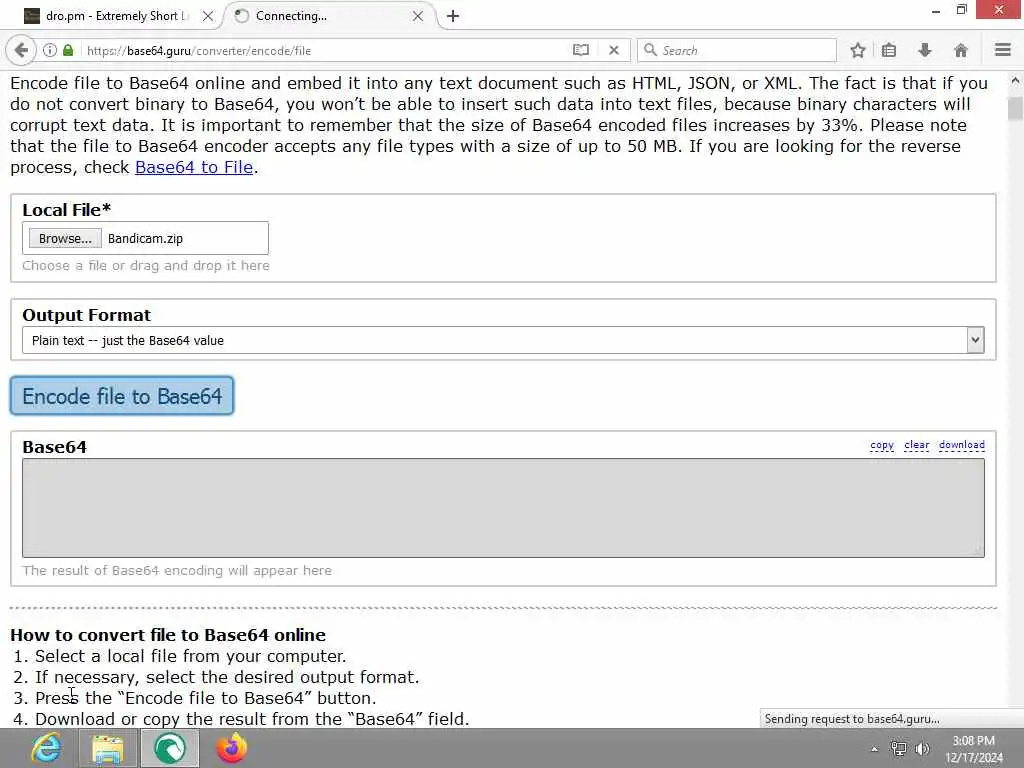1024x768 pixels.
Task: Click the search magnifier icon
Action: click(x=650, y=50)
